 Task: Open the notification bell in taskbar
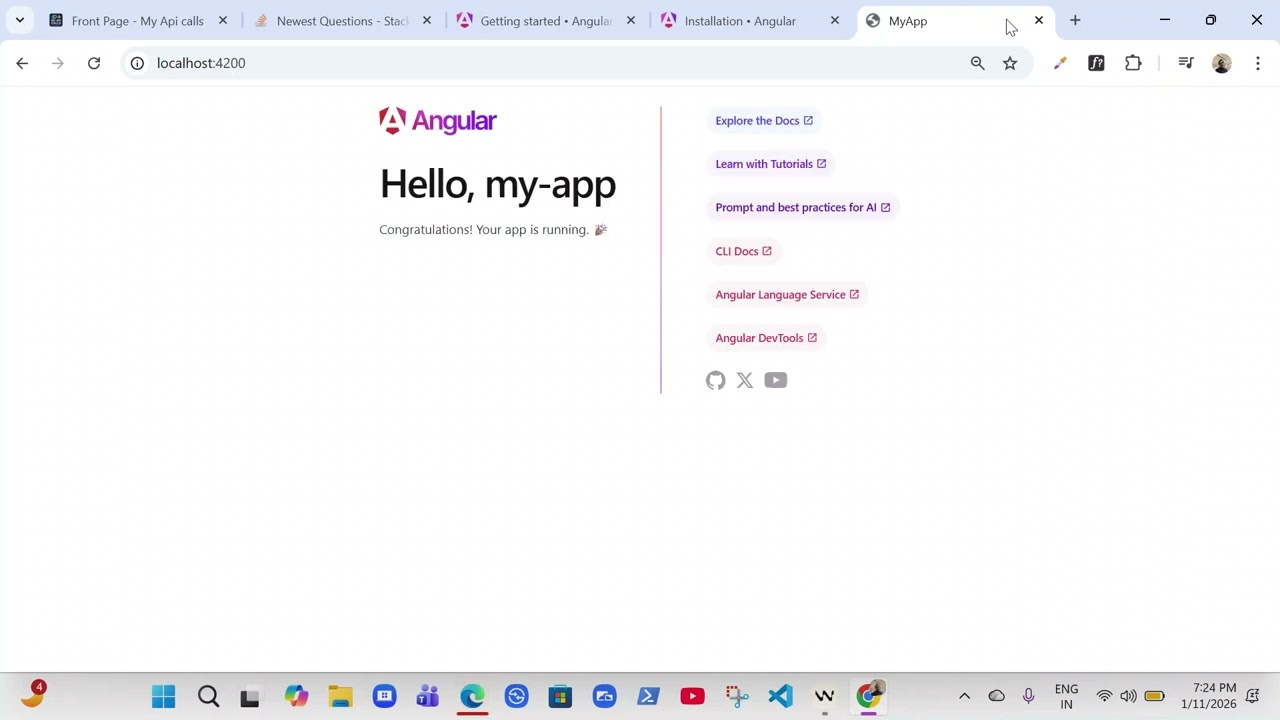click(1252, 696)
